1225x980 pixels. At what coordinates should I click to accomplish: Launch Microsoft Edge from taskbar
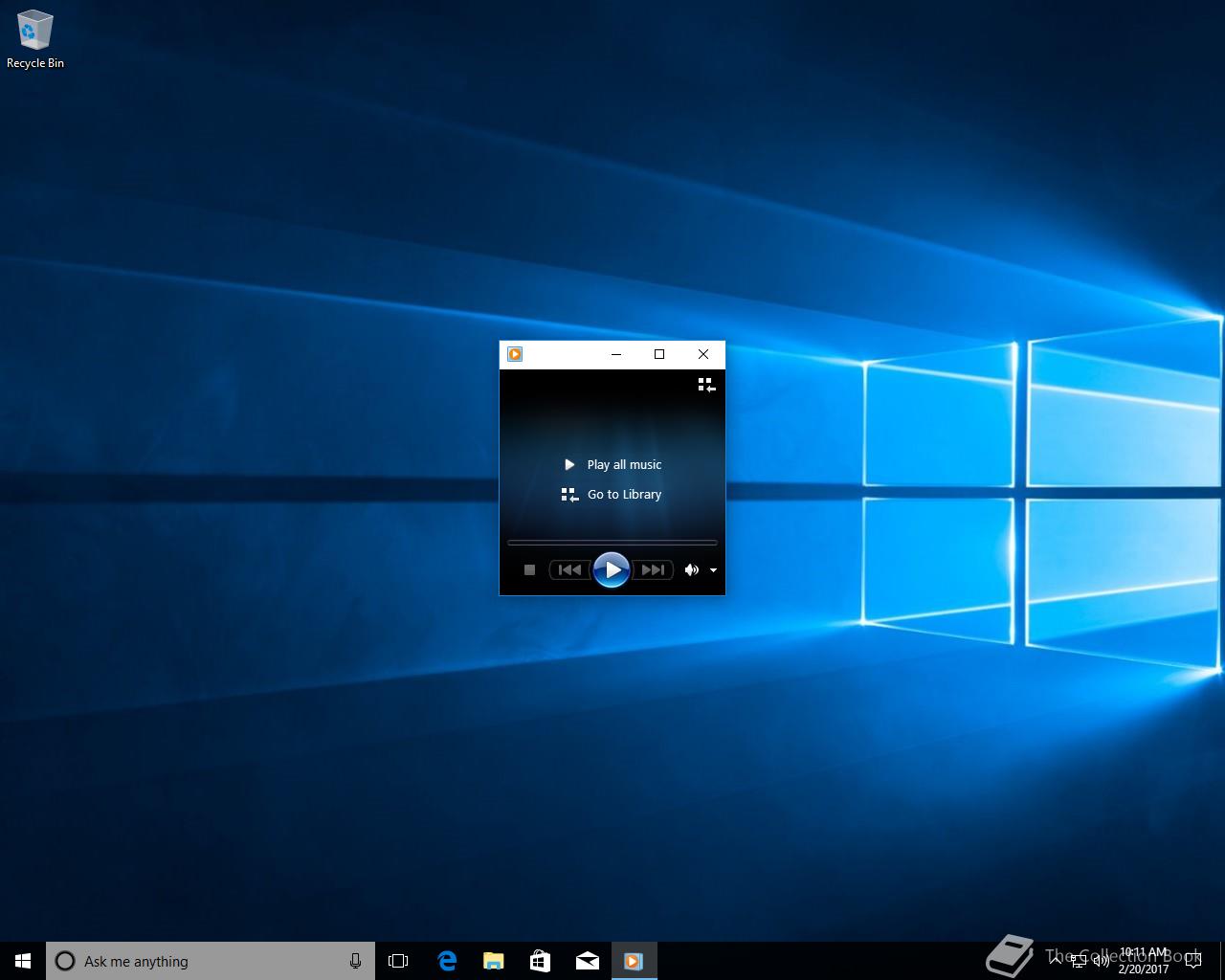446,961
